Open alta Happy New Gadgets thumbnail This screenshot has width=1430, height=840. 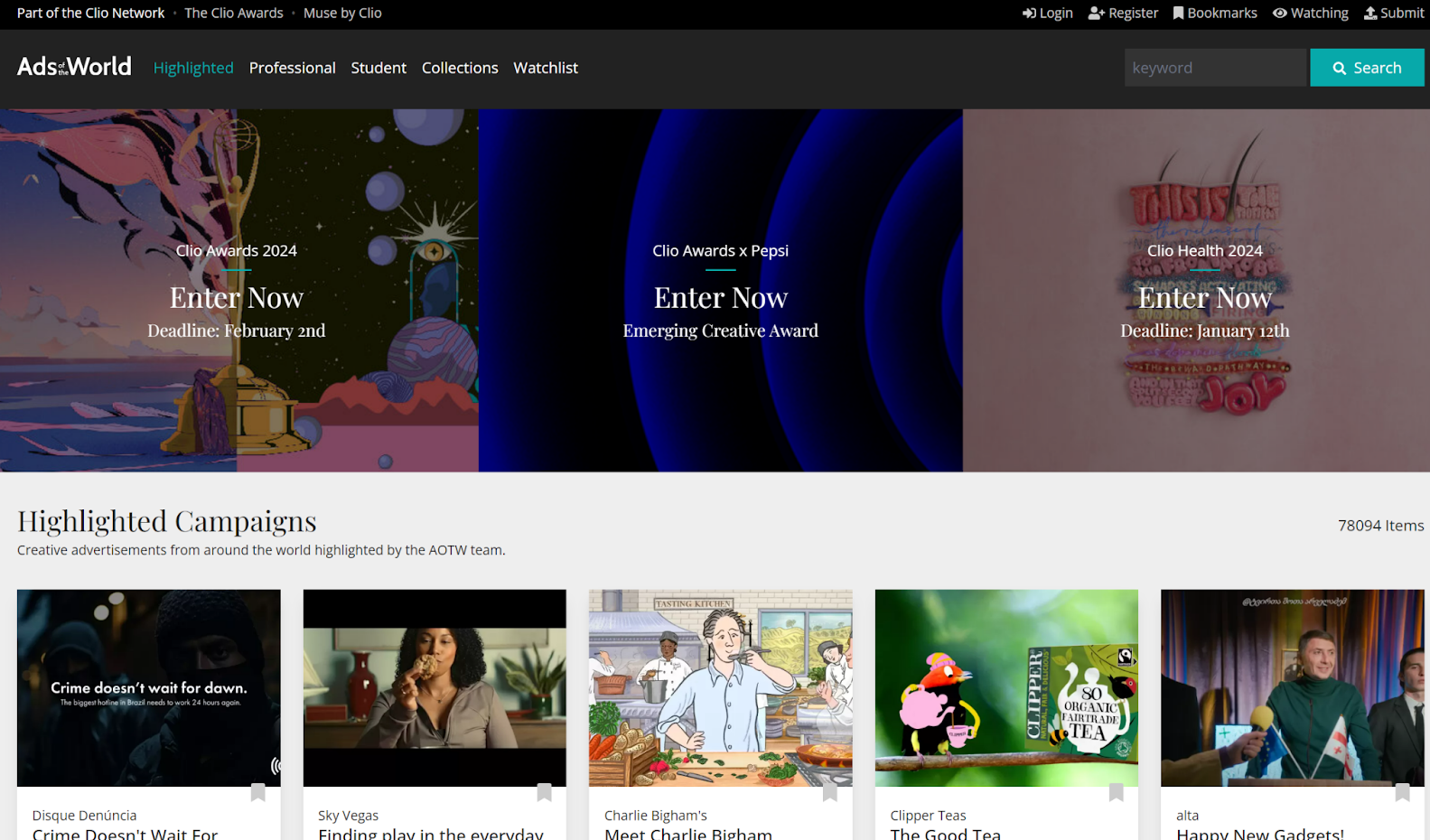(1293, 688)
